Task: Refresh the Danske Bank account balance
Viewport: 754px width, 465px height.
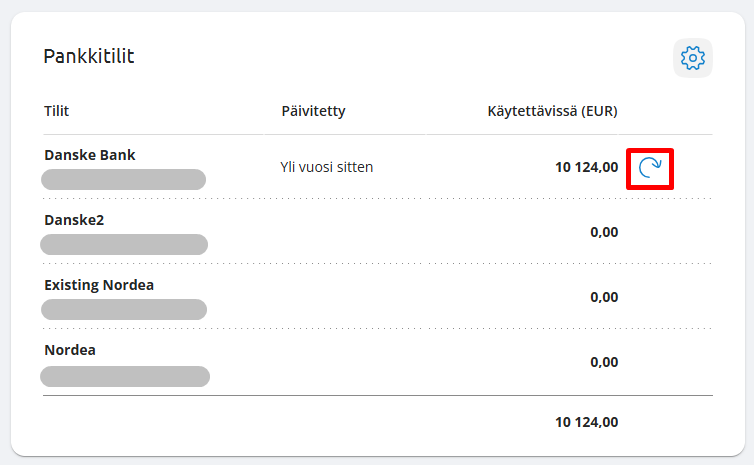Action: (650, 168)
